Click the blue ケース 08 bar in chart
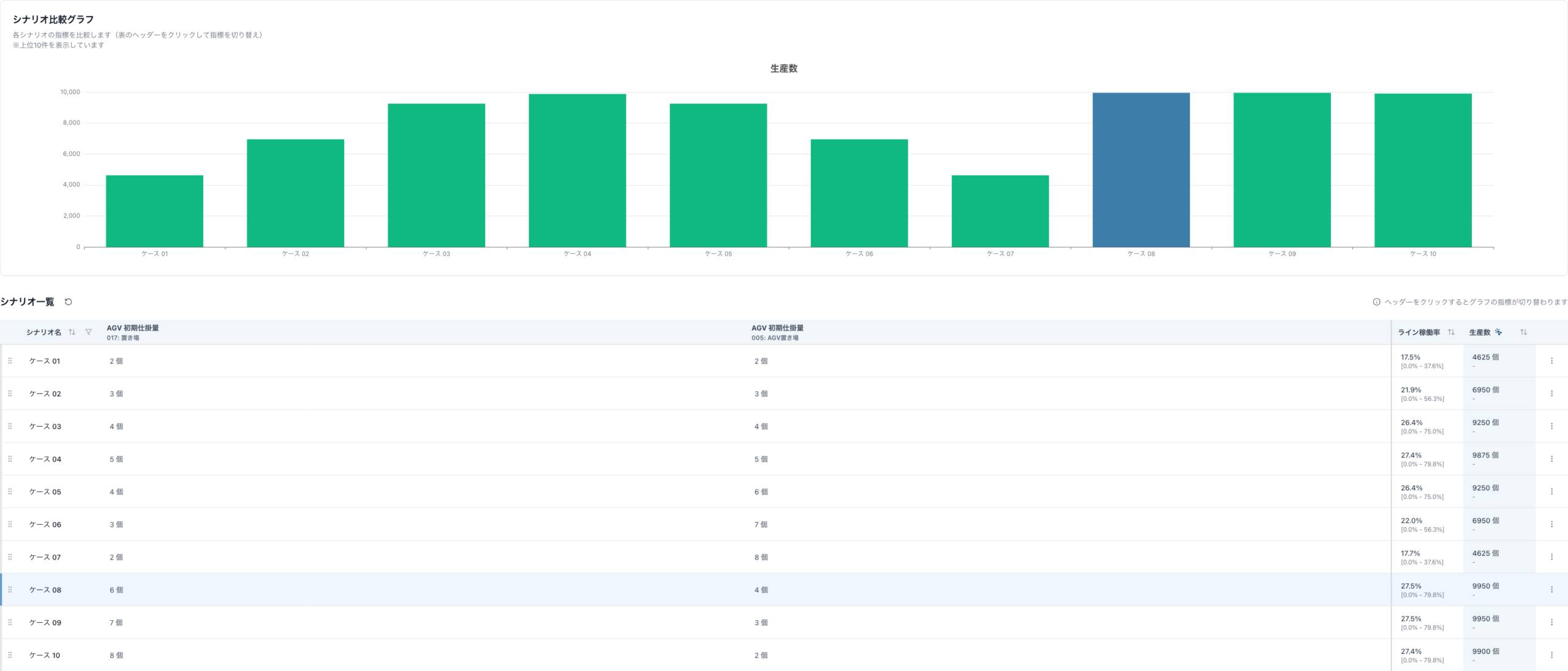1568x671 pixels. pyautogui.click(x=1141, y=170)
